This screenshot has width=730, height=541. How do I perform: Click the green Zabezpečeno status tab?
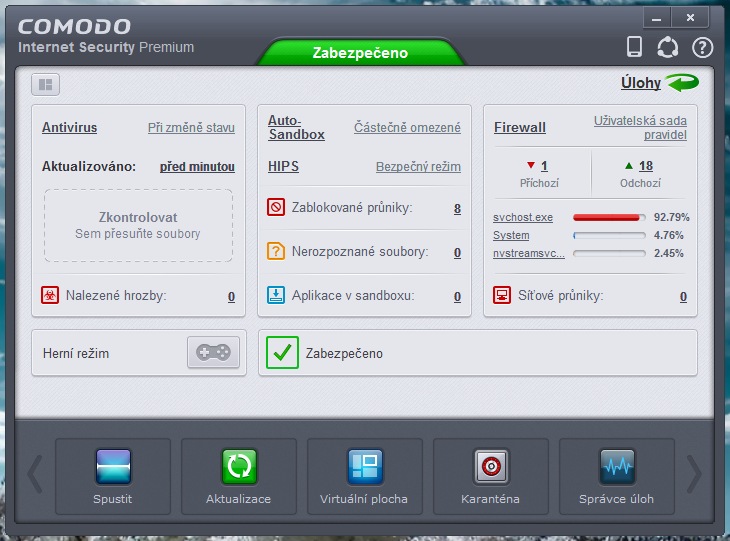[x=360, y=53]
